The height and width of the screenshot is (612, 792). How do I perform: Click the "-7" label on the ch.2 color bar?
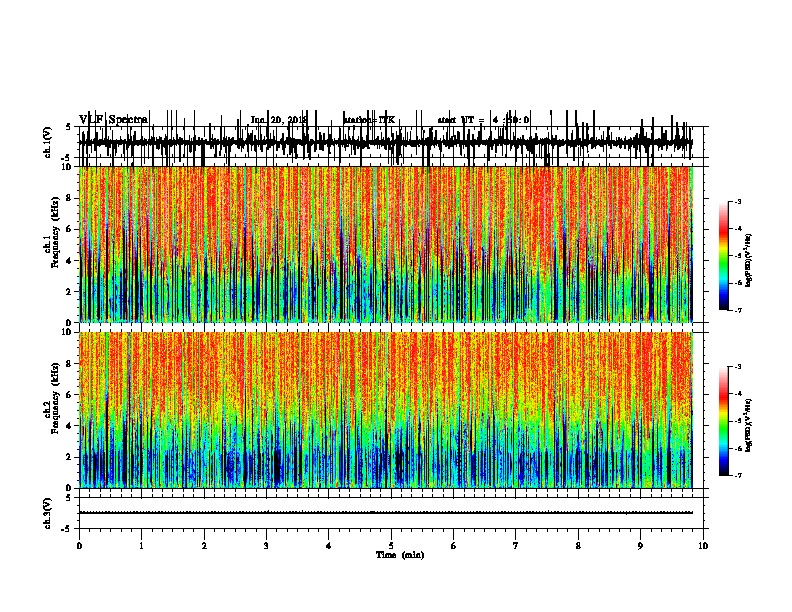pos(738,476)
